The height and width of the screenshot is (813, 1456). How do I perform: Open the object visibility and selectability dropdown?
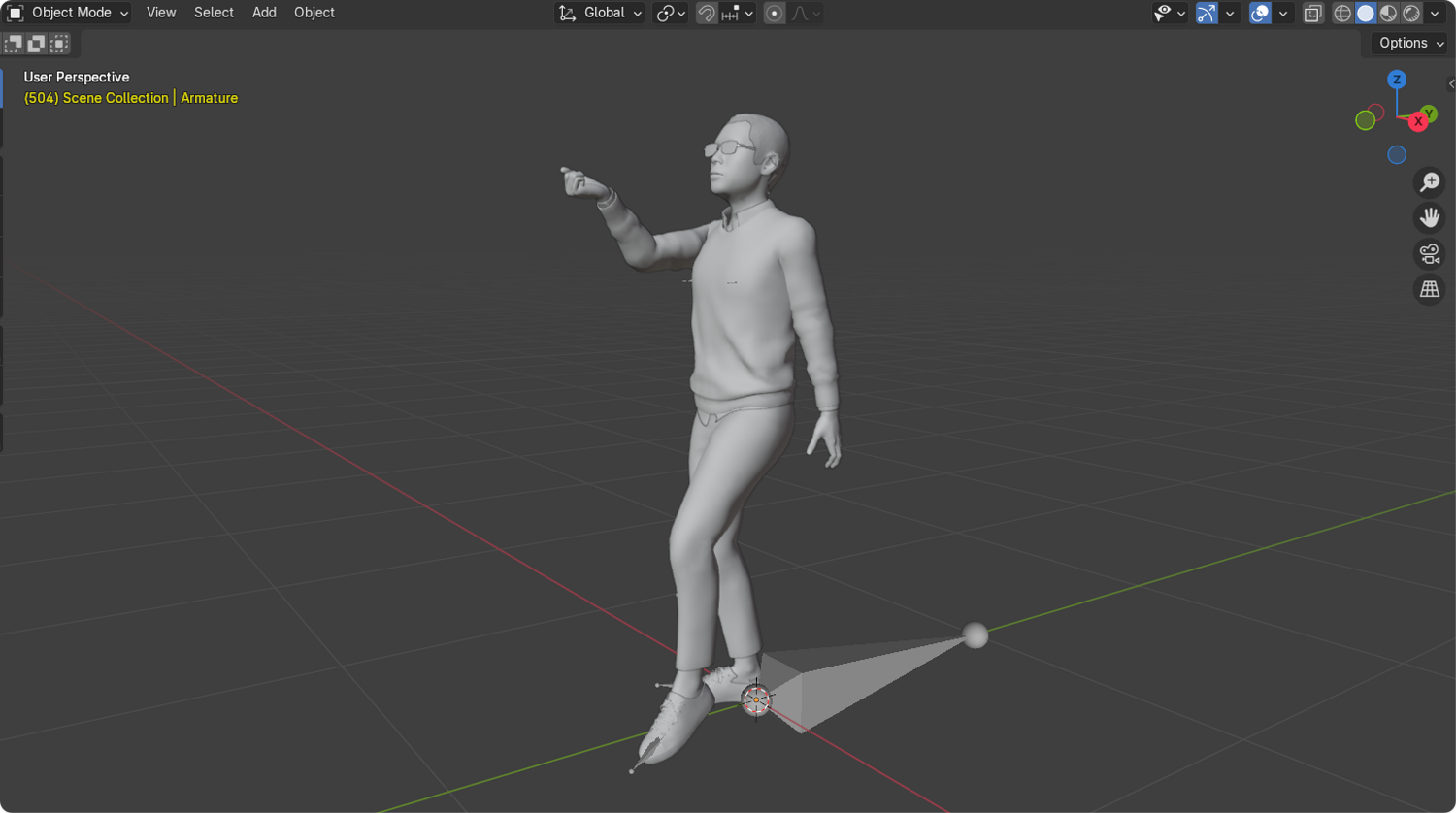(x=1169, y=13)
